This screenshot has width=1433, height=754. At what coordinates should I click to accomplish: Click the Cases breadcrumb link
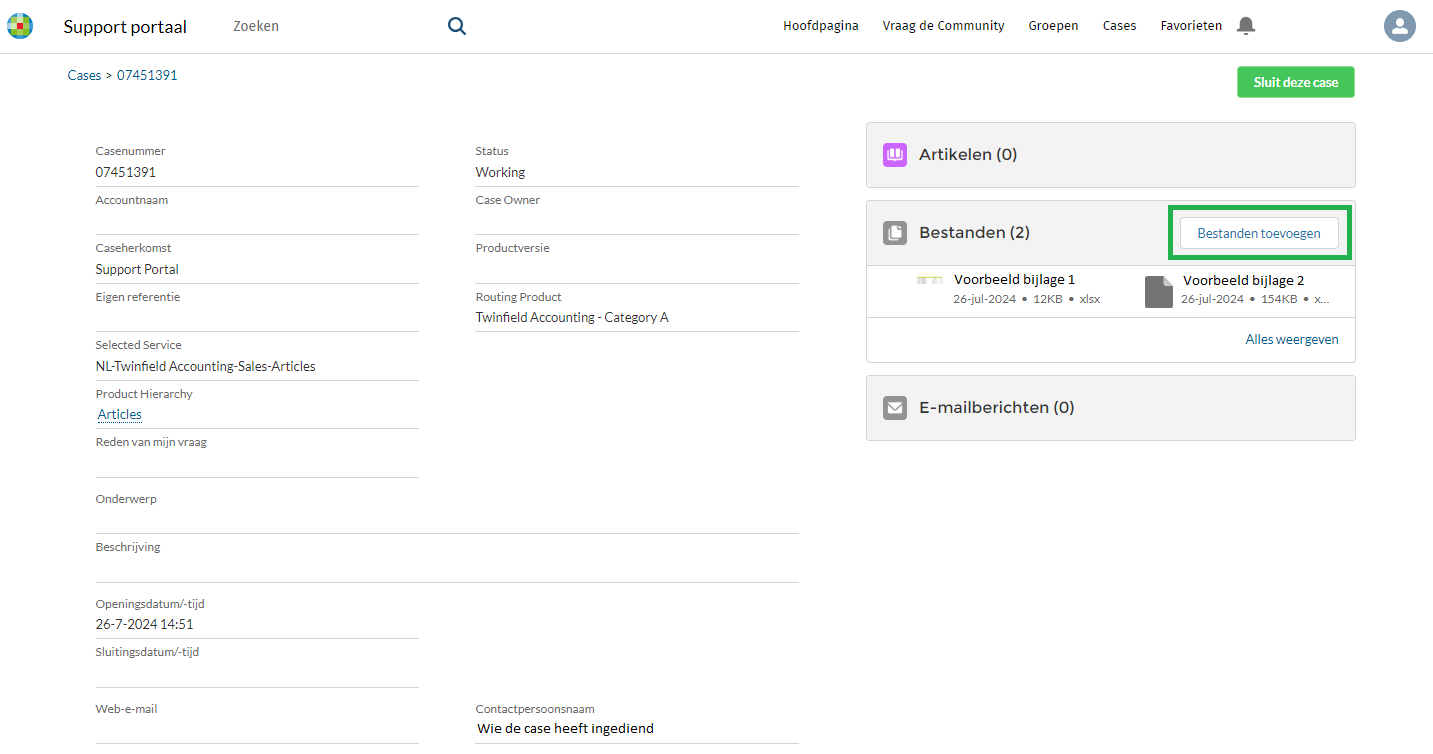[x=84, y=75]
